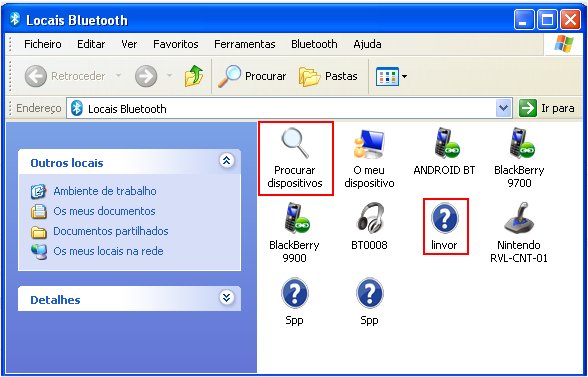Open the Bluetooth menu
588x377 pixels.
314,44
